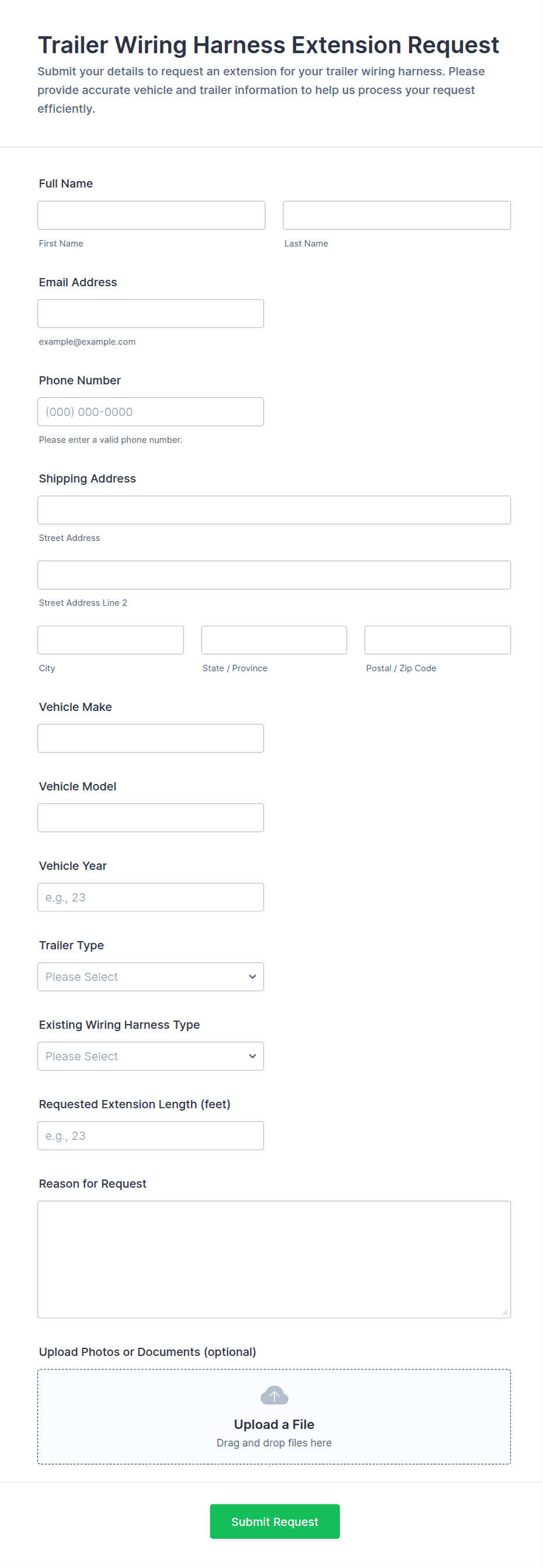The image size is (543, 1568).
Task: Click Street Address Line 2 input
Action: (x=274, y=575)
